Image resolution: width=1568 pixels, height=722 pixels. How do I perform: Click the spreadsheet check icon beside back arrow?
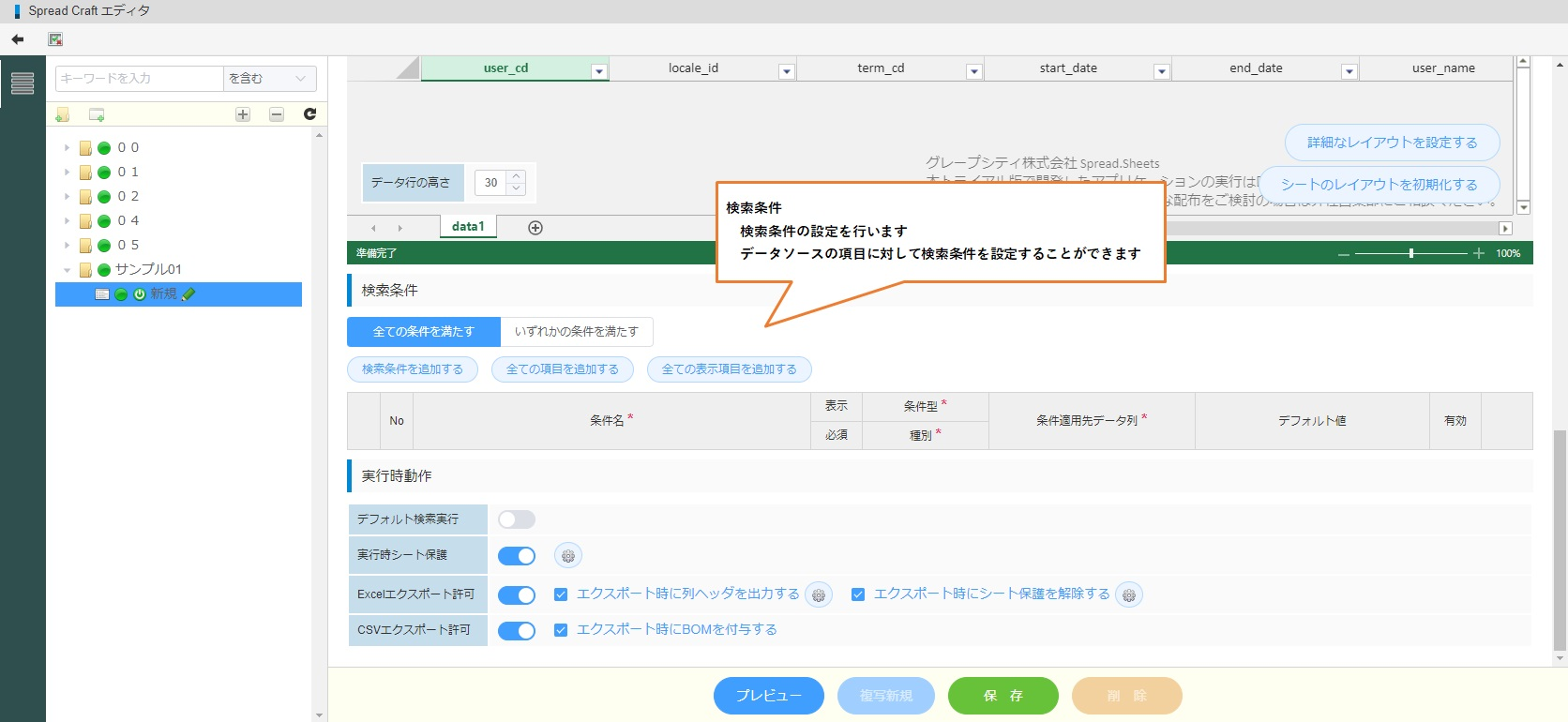tap(55, 39)
